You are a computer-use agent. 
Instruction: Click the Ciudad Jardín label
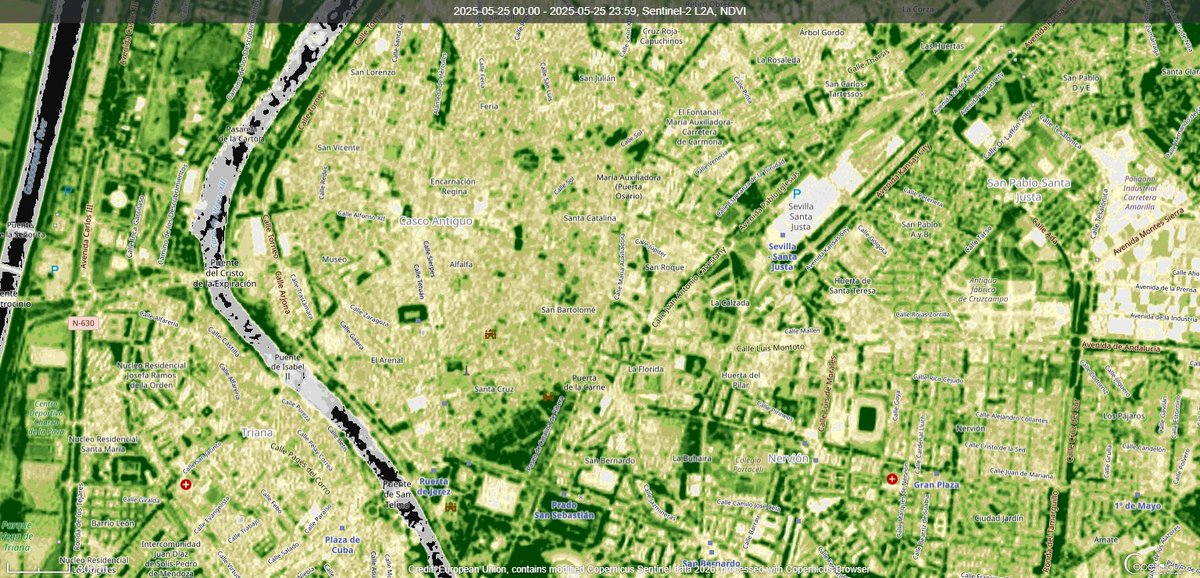(1001, 518)
